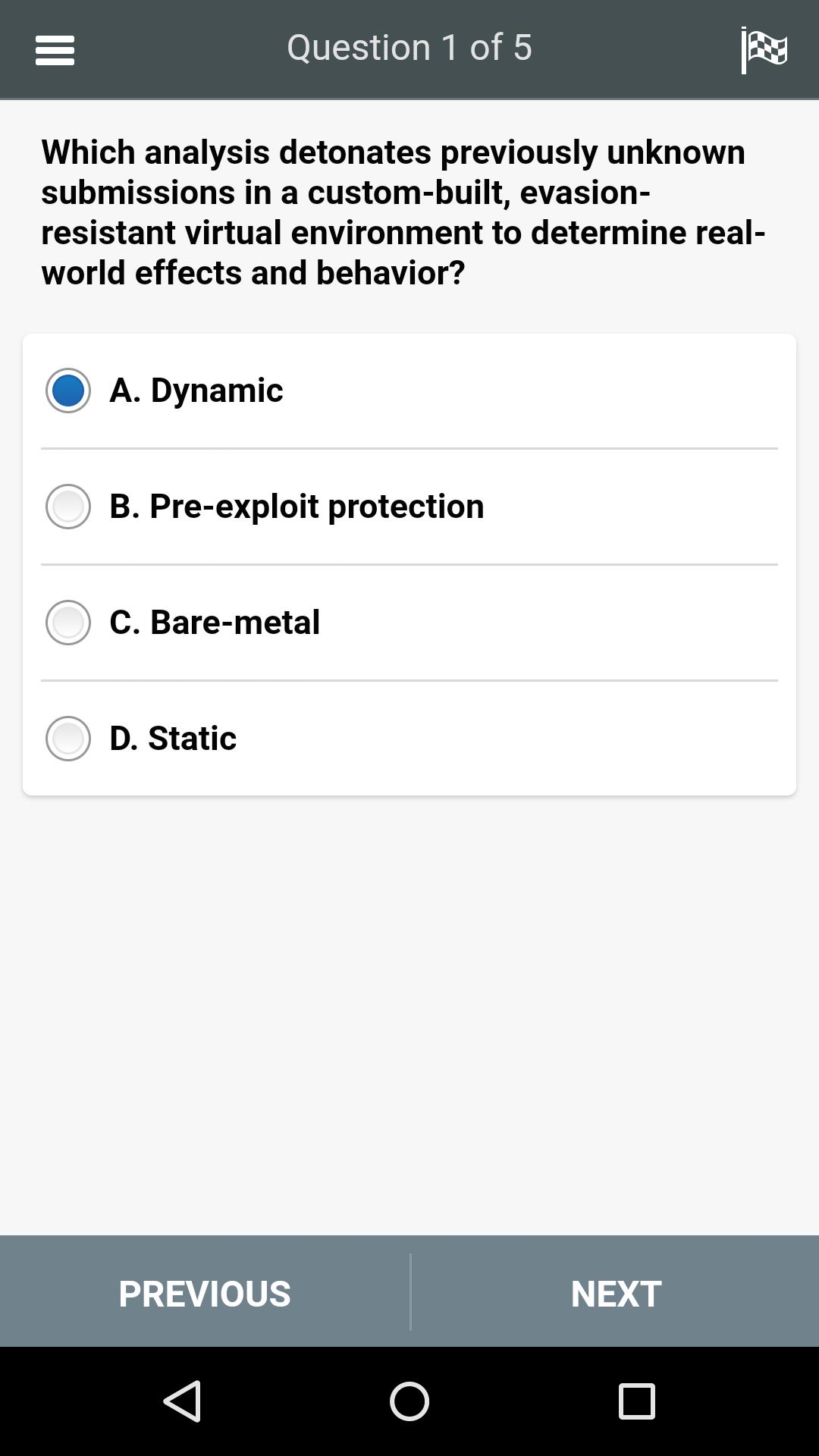The width and height of the screenshot is (819, 1456).
Task: Select the Pre-exploit protection radio button
Action: 68,507
